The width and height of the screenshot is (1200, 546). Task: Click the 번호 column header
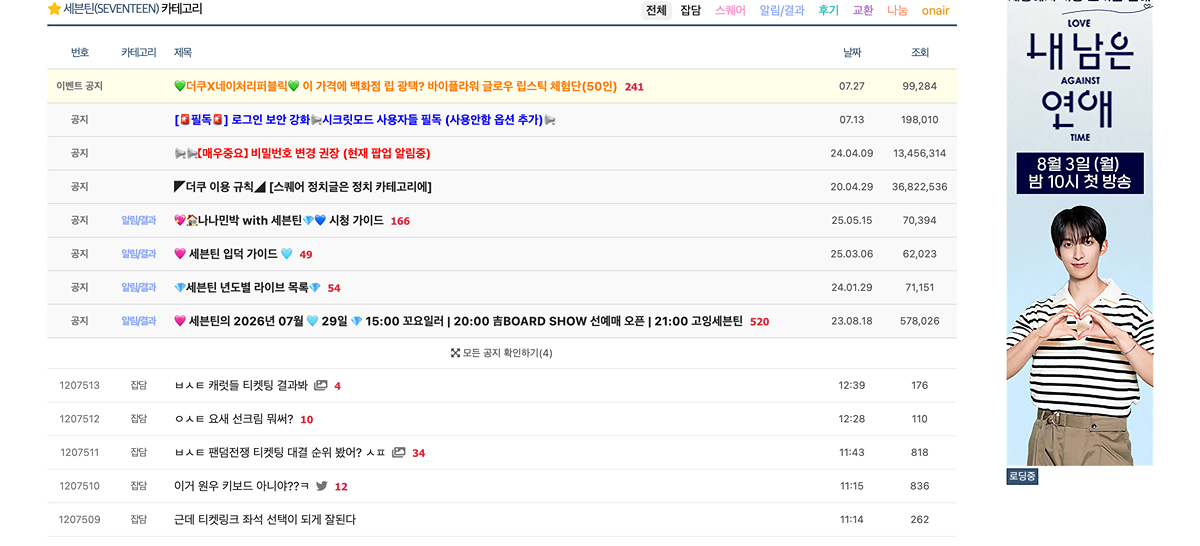click(80, 52)
